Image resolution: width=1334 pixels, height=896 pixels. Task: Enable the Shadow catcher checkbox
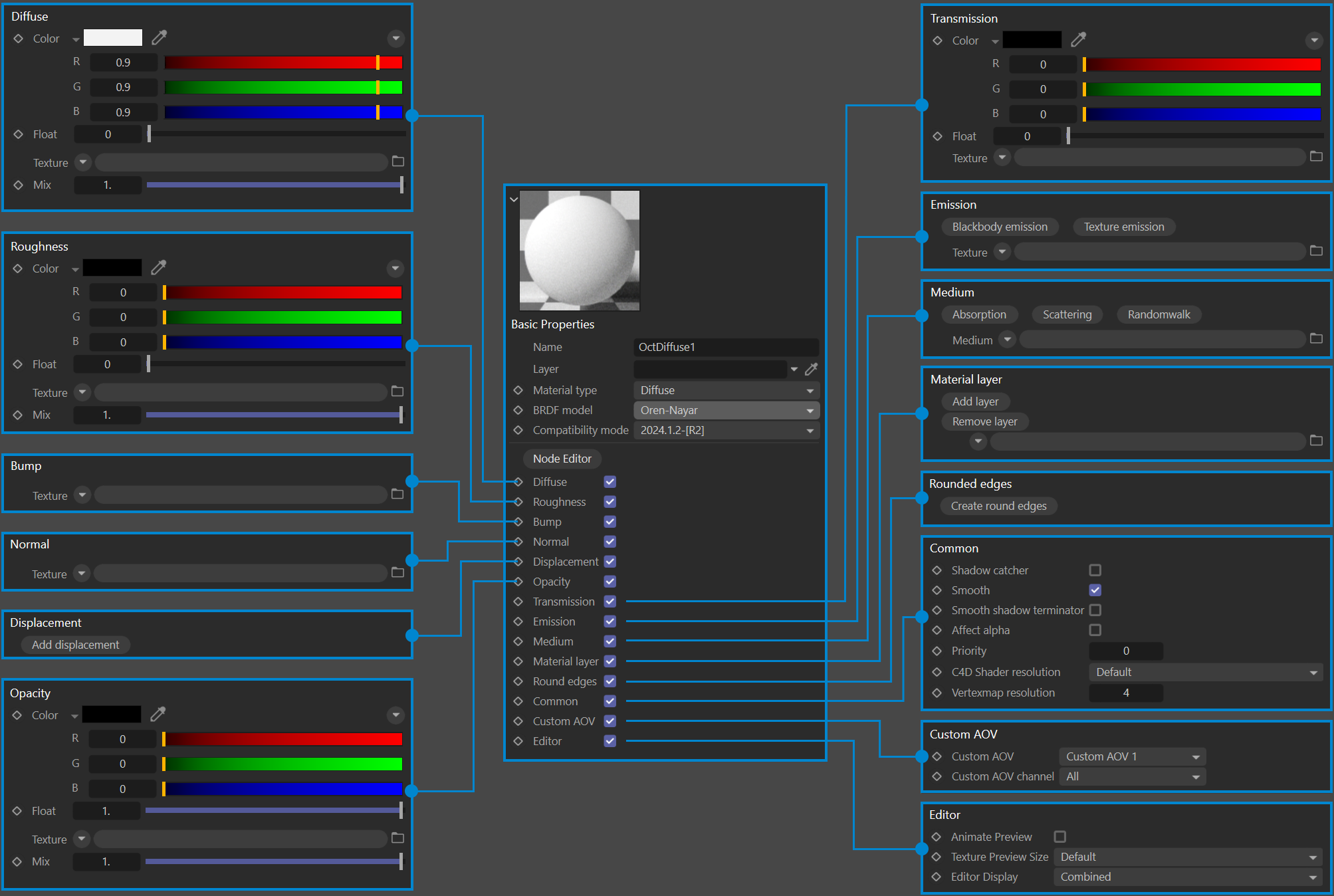pyautogui.click(x=1095, y=570)
